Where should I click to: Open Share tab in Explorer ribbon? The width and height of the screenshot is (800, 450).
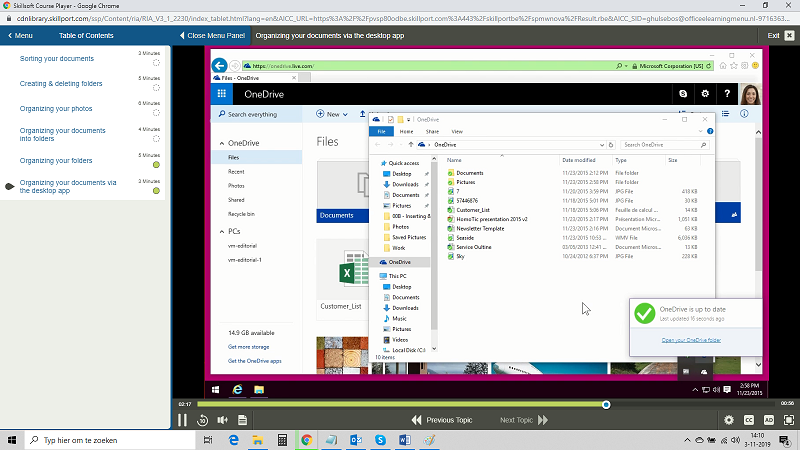pyautogui.click(x=432, y=132)
